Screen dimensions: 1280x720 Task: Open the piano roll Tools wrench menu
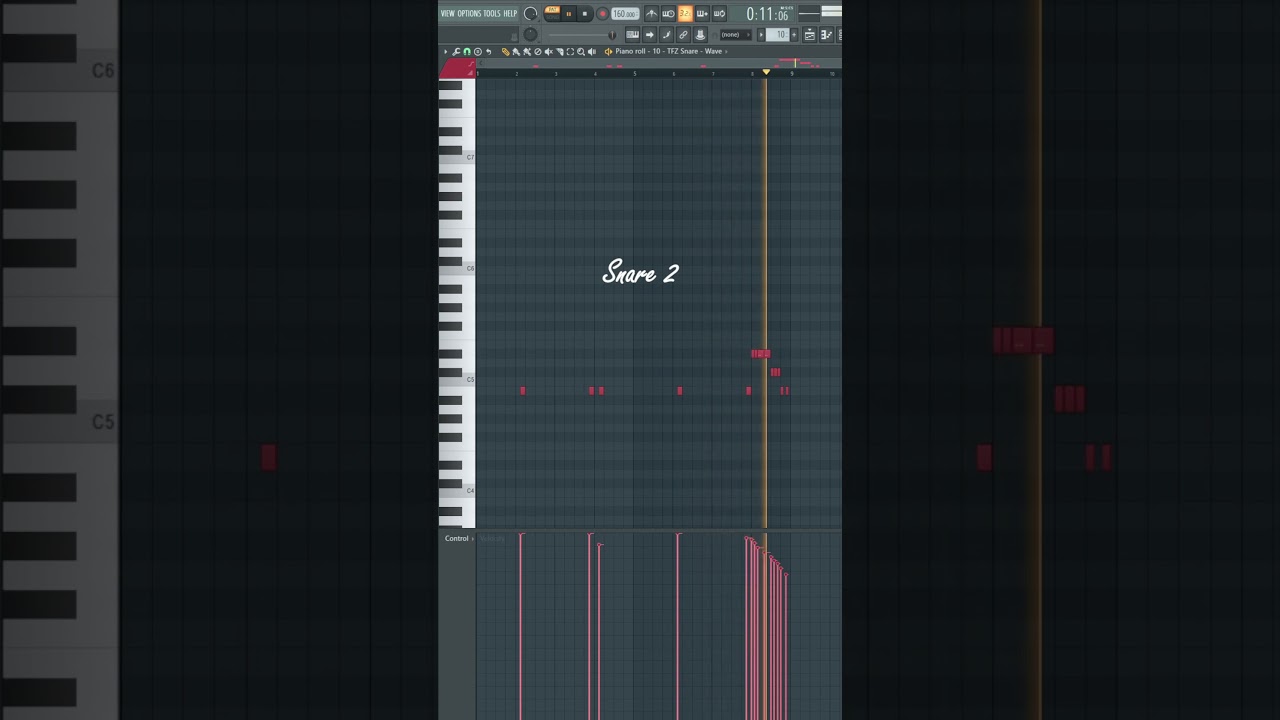point(456,51)
